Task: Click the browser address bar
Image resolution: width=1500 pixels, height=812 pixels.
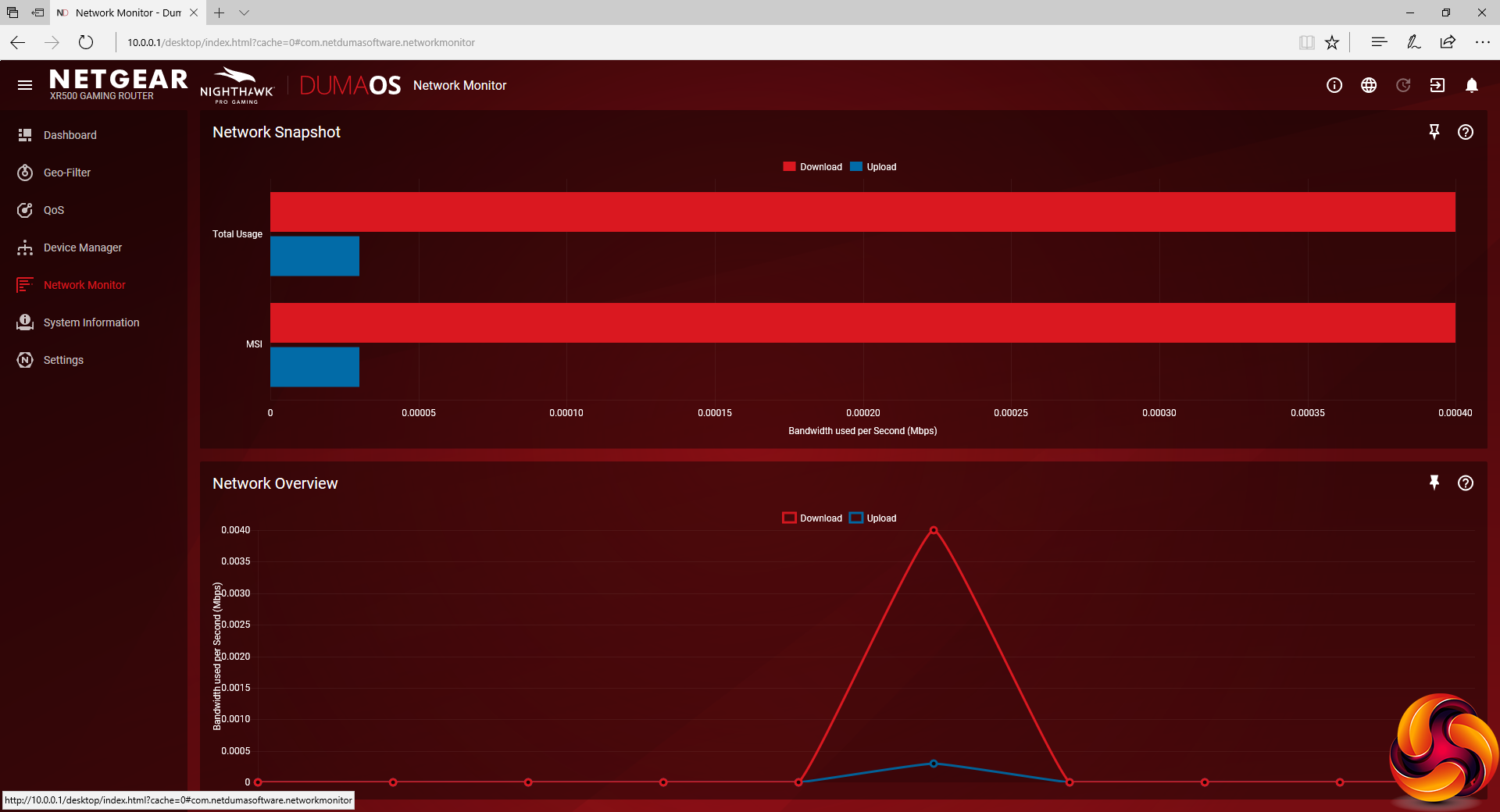Action: click(703, 42)
